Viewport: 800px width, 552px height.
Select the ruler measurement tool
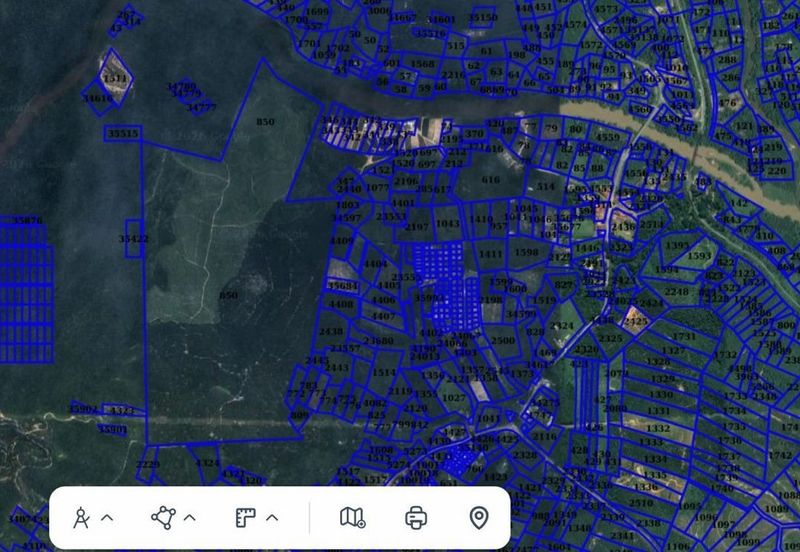[246, 517]
